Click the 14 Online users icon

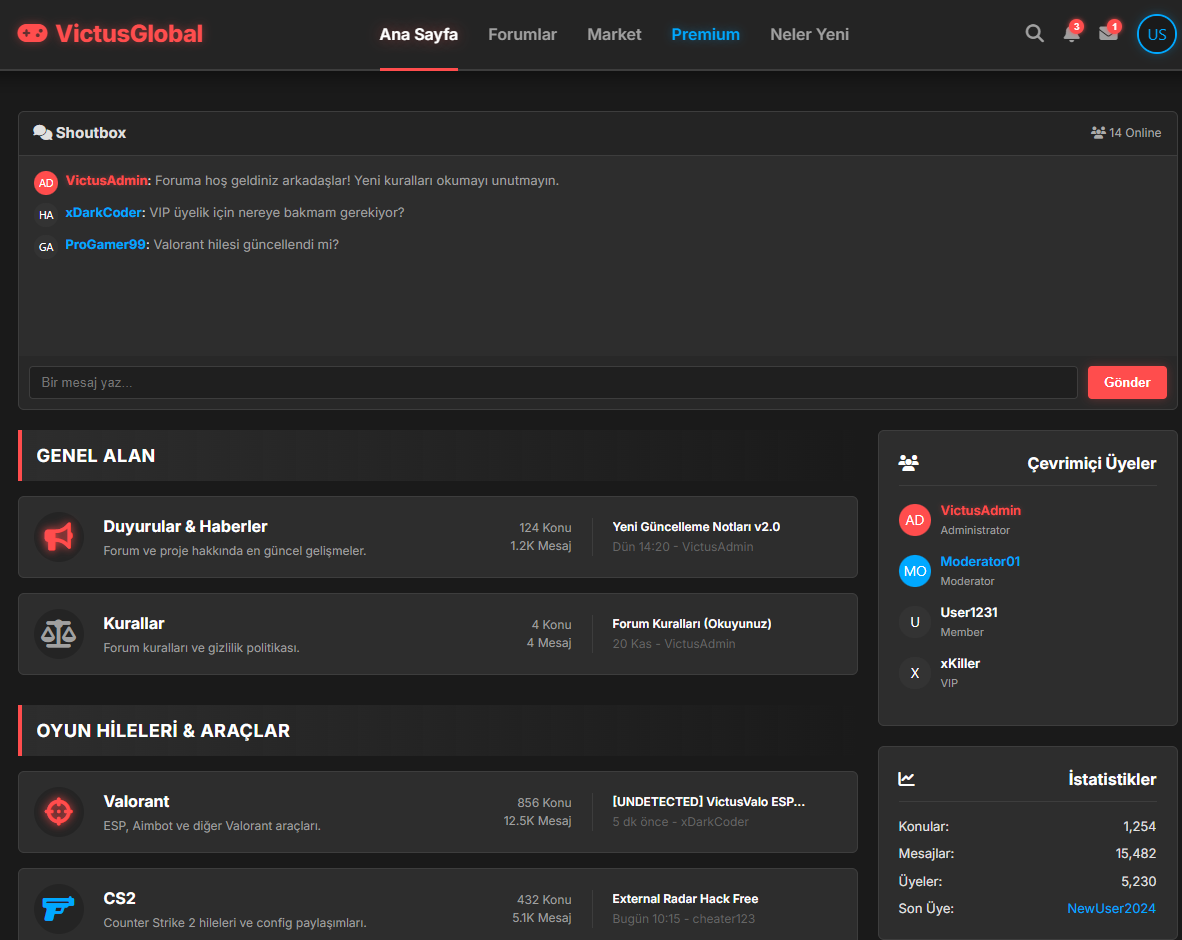click(x=1098, y=133)
